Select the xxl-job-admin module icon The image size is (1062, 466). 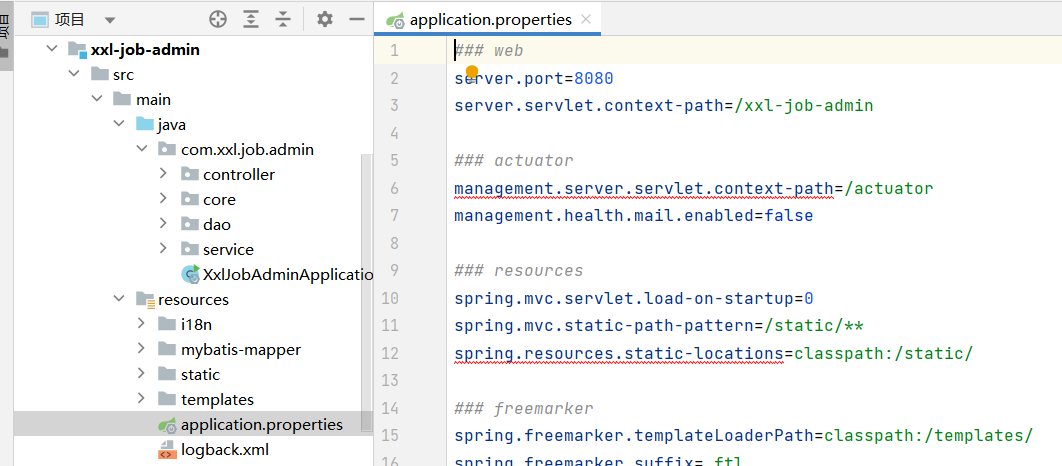coord(77,50)
